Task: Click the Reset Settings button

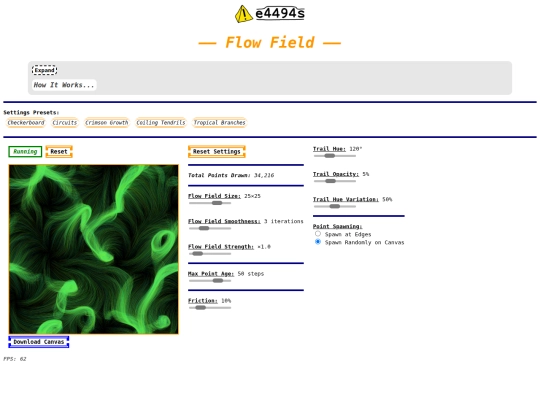Action: pyautogui.click(x=217, y=152)
